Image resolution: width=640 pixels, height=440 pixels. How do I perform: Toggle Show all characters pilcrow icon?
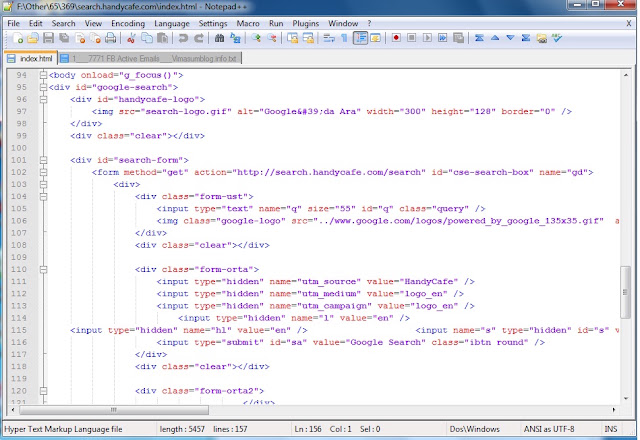(x=344, y=38)
